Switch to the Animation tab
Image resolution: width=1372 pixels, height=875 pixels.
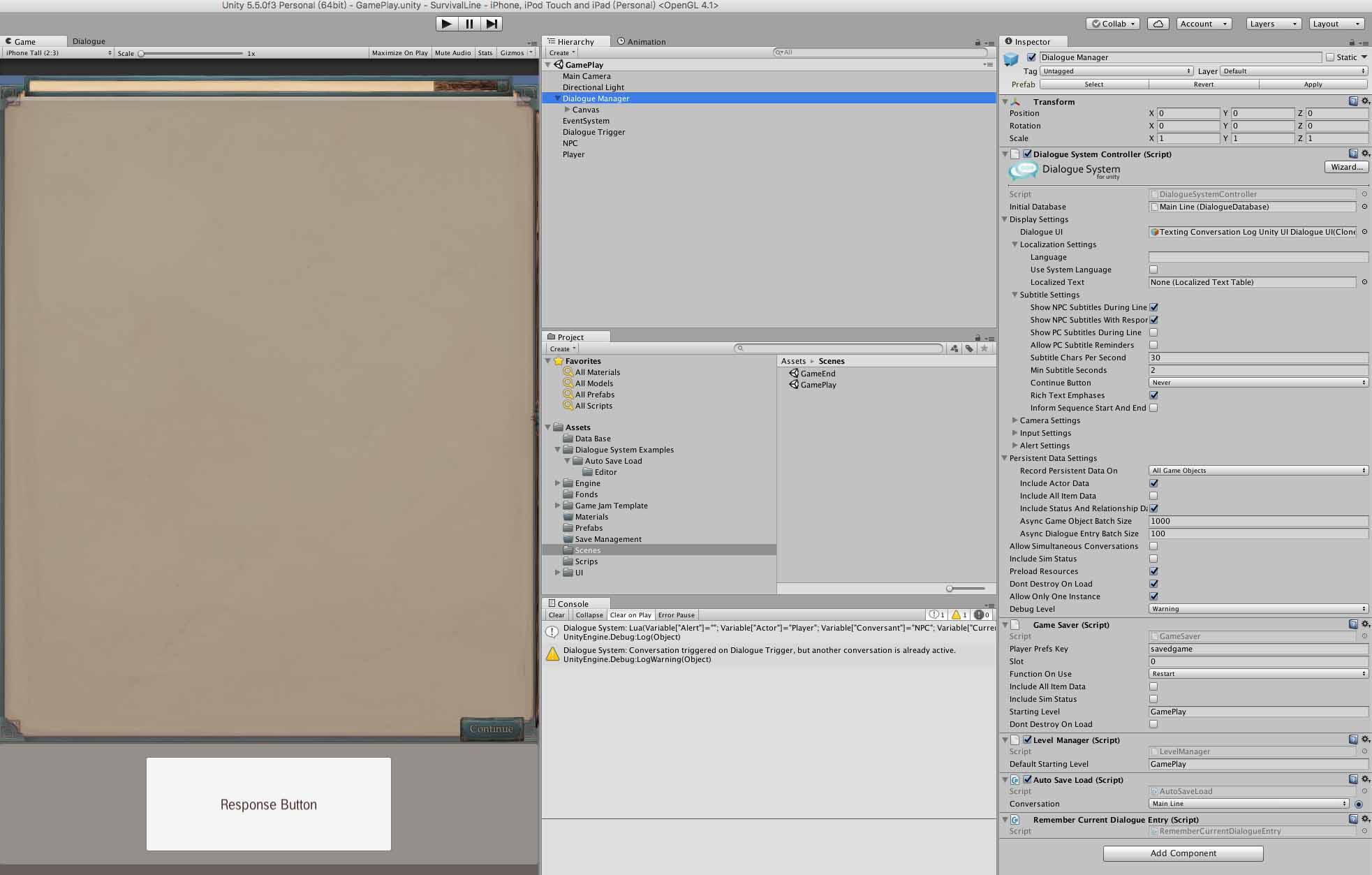641,42
